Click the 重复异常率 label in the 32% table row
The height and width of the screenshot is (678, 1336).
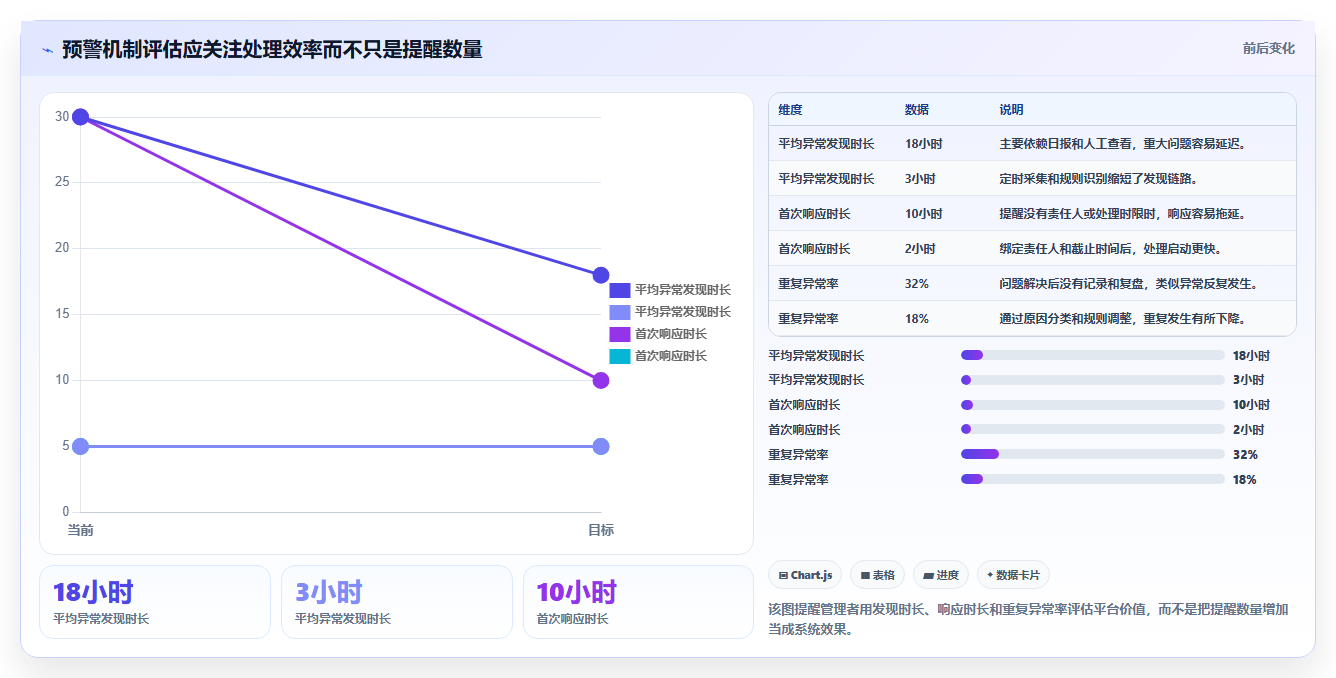pos(808,284)
